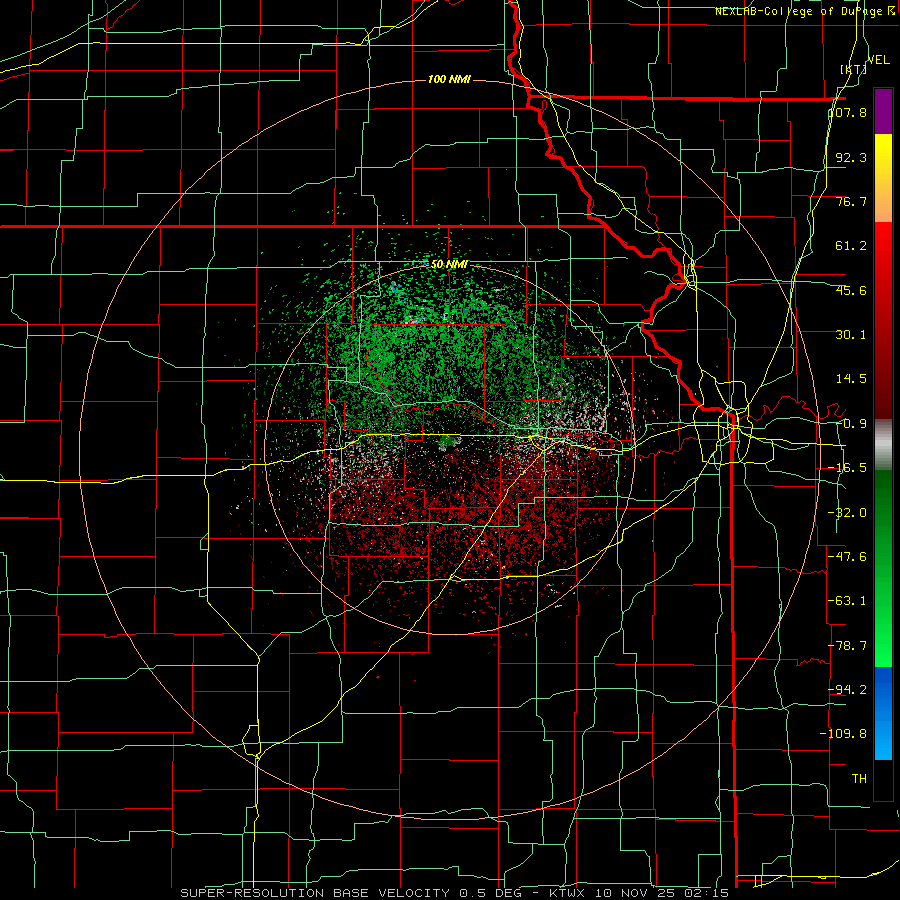Click the -78.7 legend value
The image size is (900, 900).
coord(847,646)
